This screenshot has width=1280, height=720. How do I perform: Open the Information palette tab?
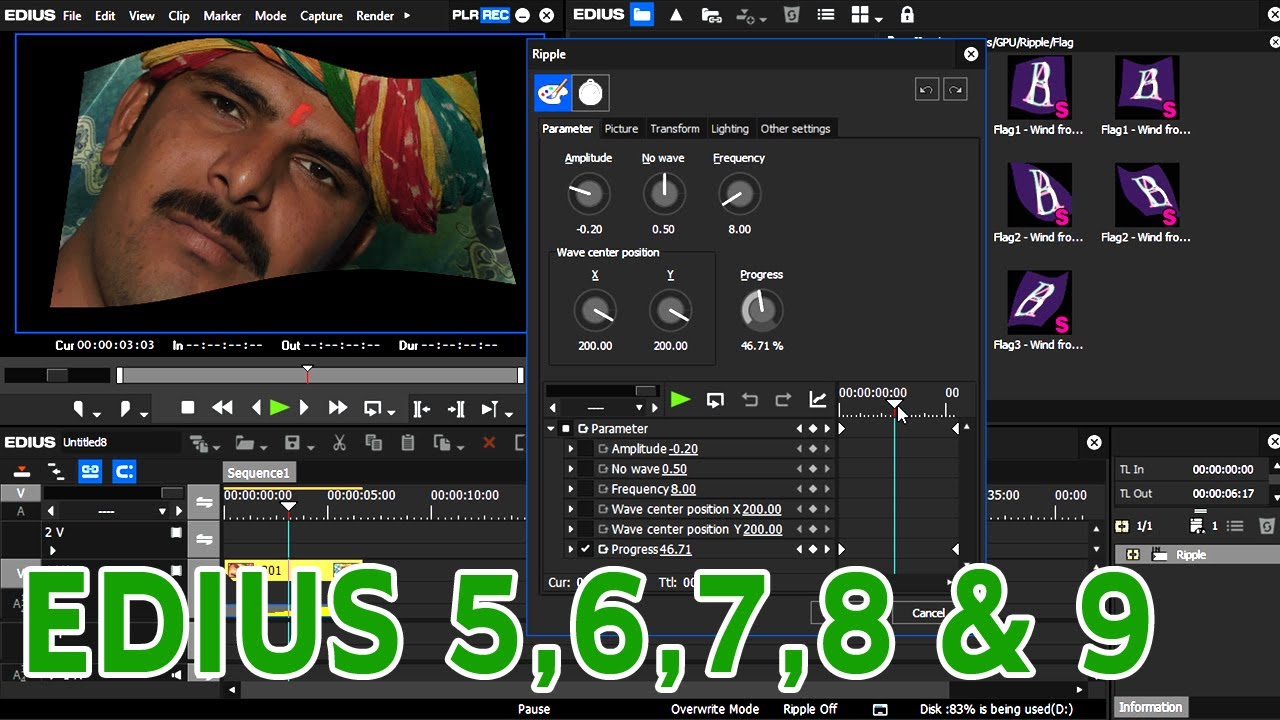tap(1150, 707)
